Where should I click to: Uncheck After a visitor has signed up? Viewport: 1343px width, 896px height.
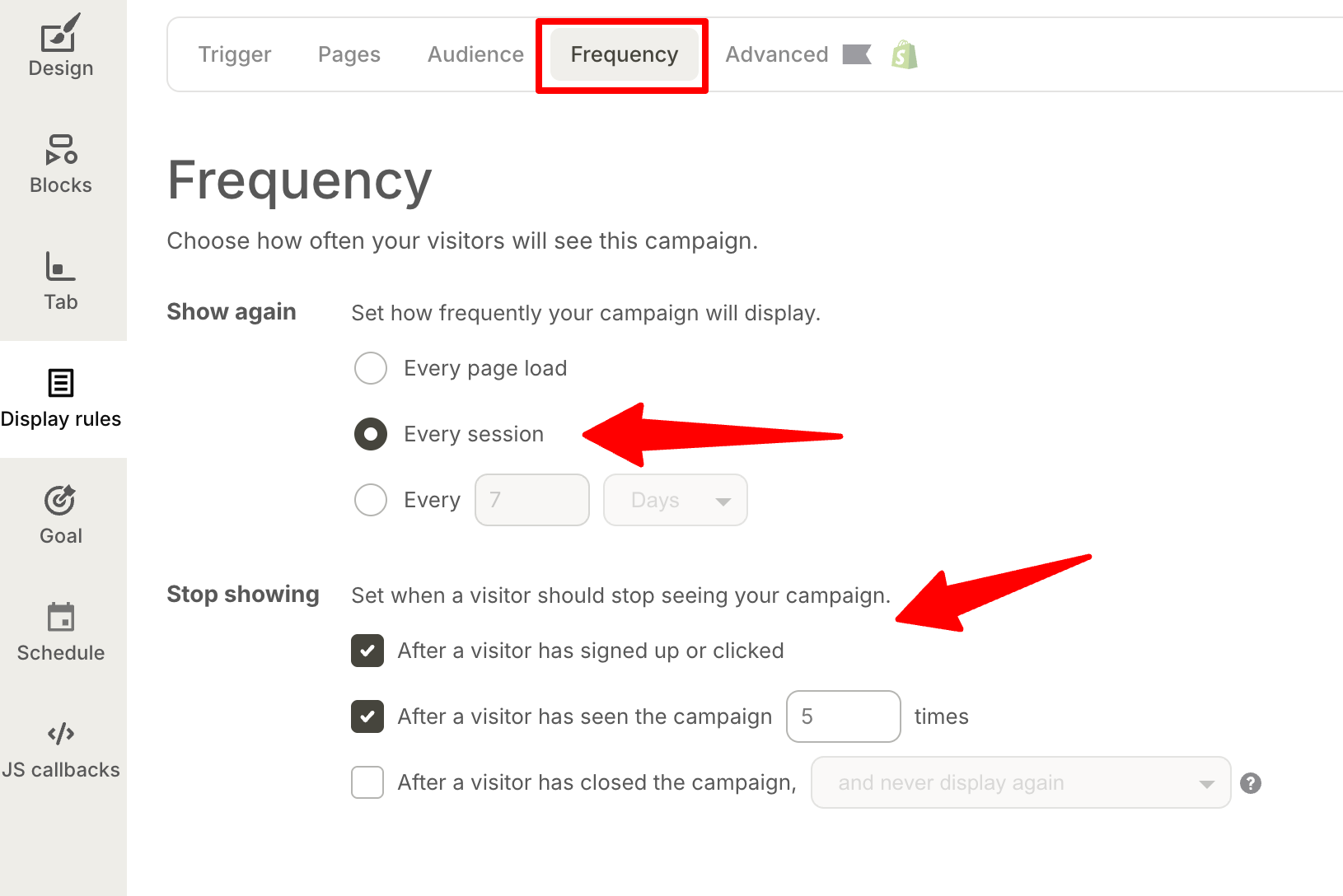367,651
